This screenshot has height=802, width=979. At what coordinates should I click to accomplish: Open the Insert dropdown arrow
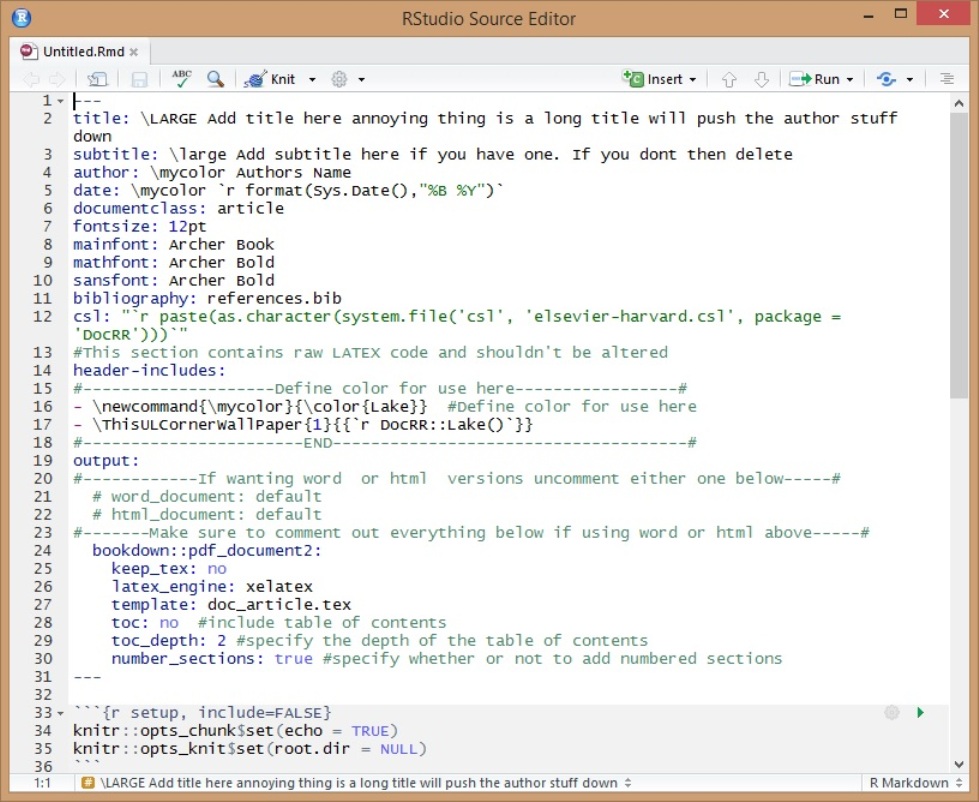coord(692,80)
